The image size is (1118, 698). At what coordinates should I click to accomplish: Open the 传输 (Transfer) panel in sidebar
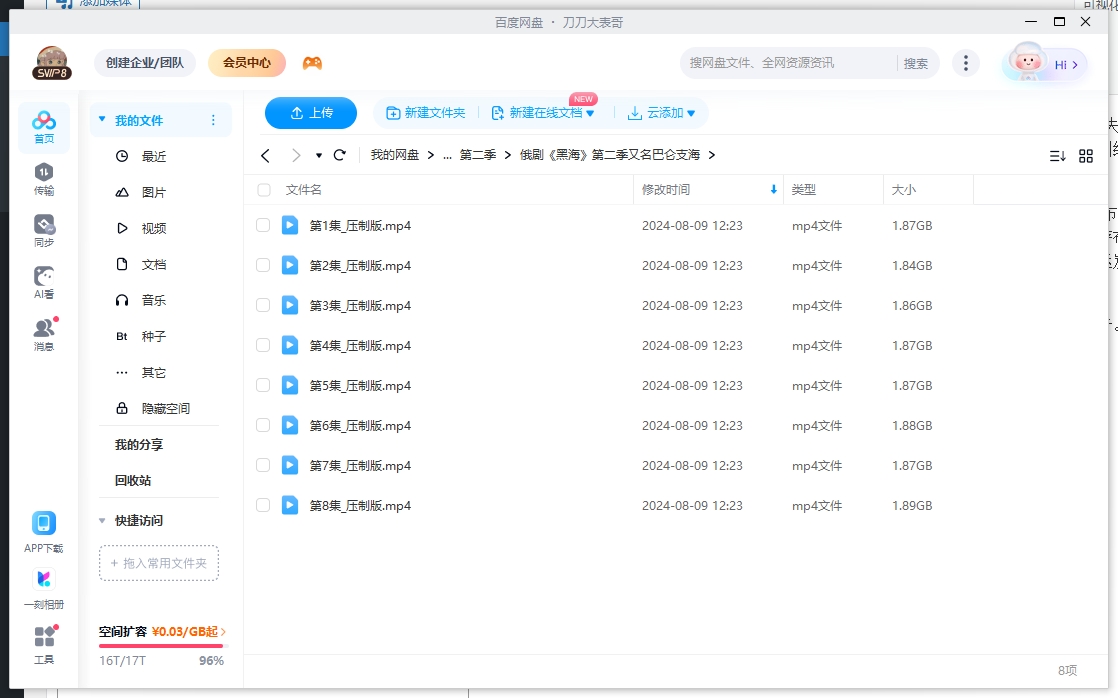(x=44, y=177)
